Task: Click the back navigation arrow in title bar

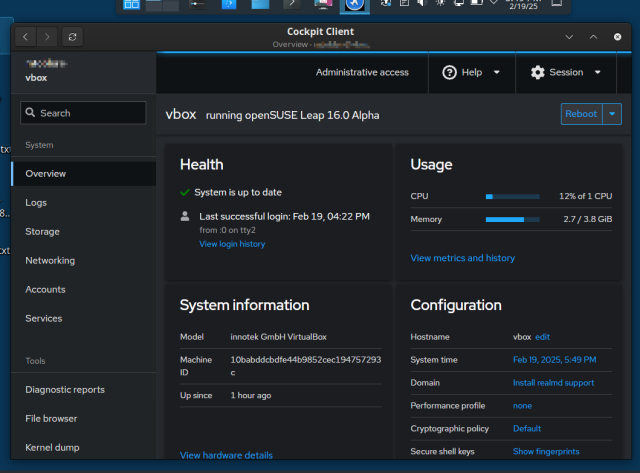Action: [x=24, y=37]
